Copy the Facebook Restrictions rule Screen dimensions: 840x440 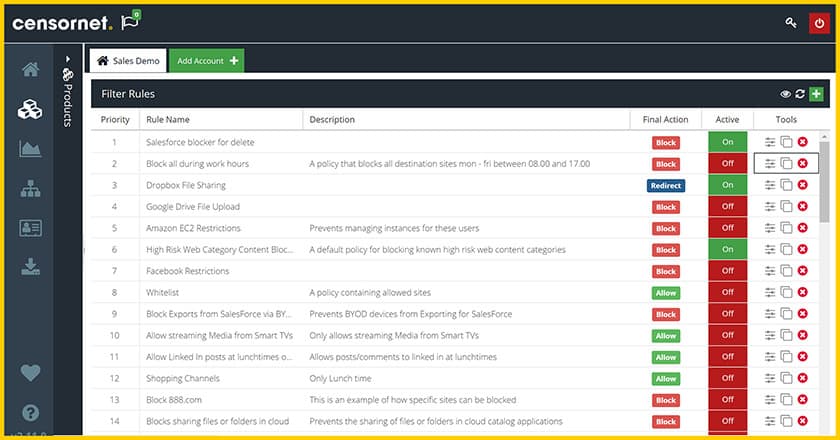[x=786, y=271]
